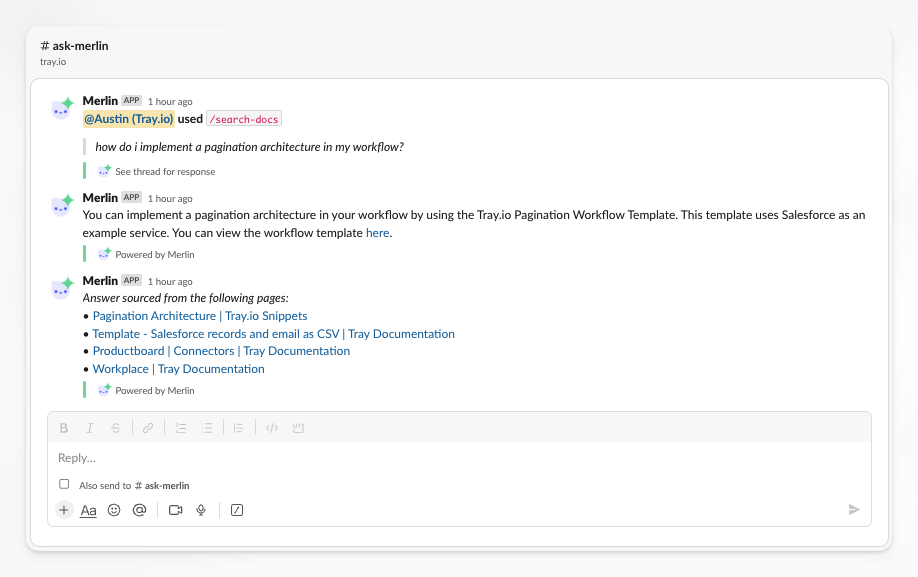Viewport: 918px width, 577px height.
Task: Click APP badge on first Merlin message
Action: (x=132, y=101)
